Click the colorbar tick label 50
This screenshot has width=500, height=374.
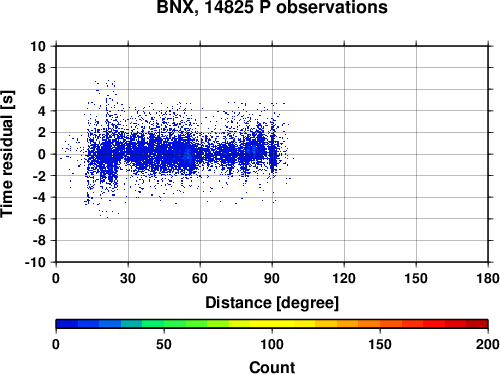tap(164, 344)
